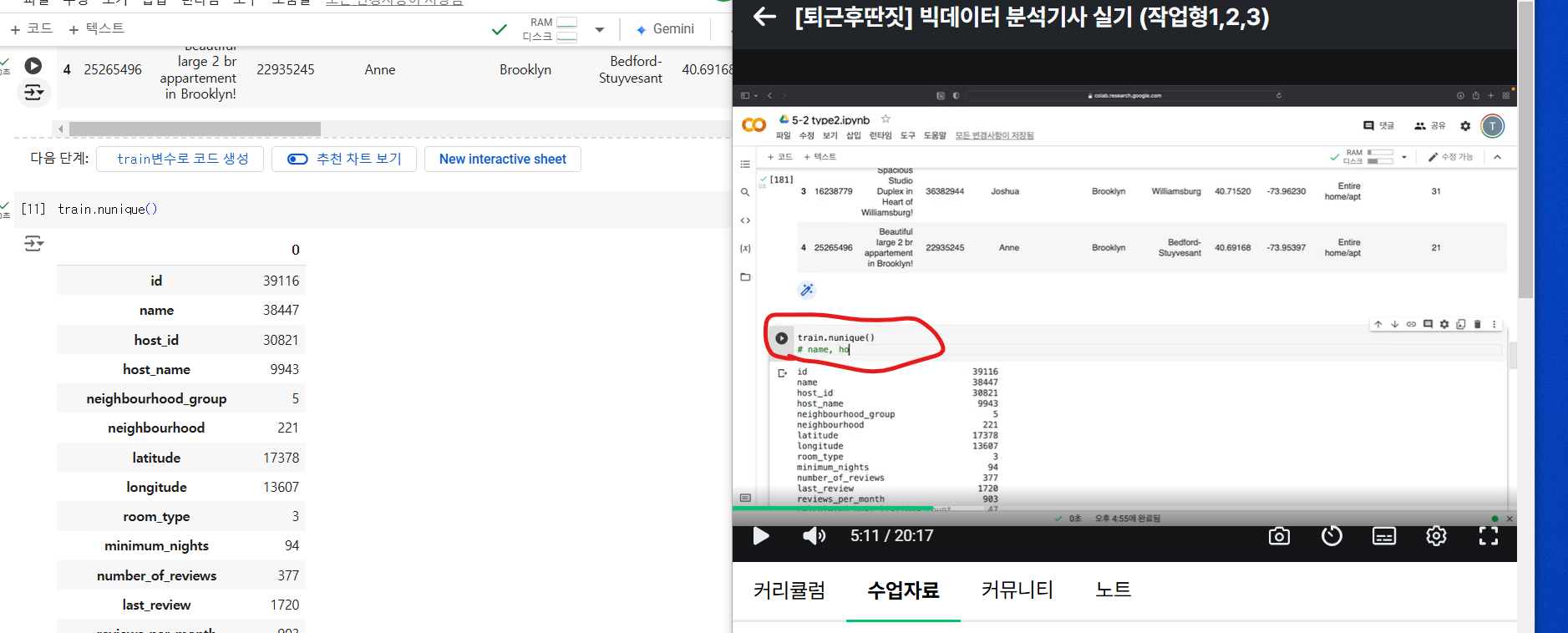Viewport: 1568px width, 633px height.
Task: Switch to the 커뮤니티 tab
Action: coord(1017,590)
